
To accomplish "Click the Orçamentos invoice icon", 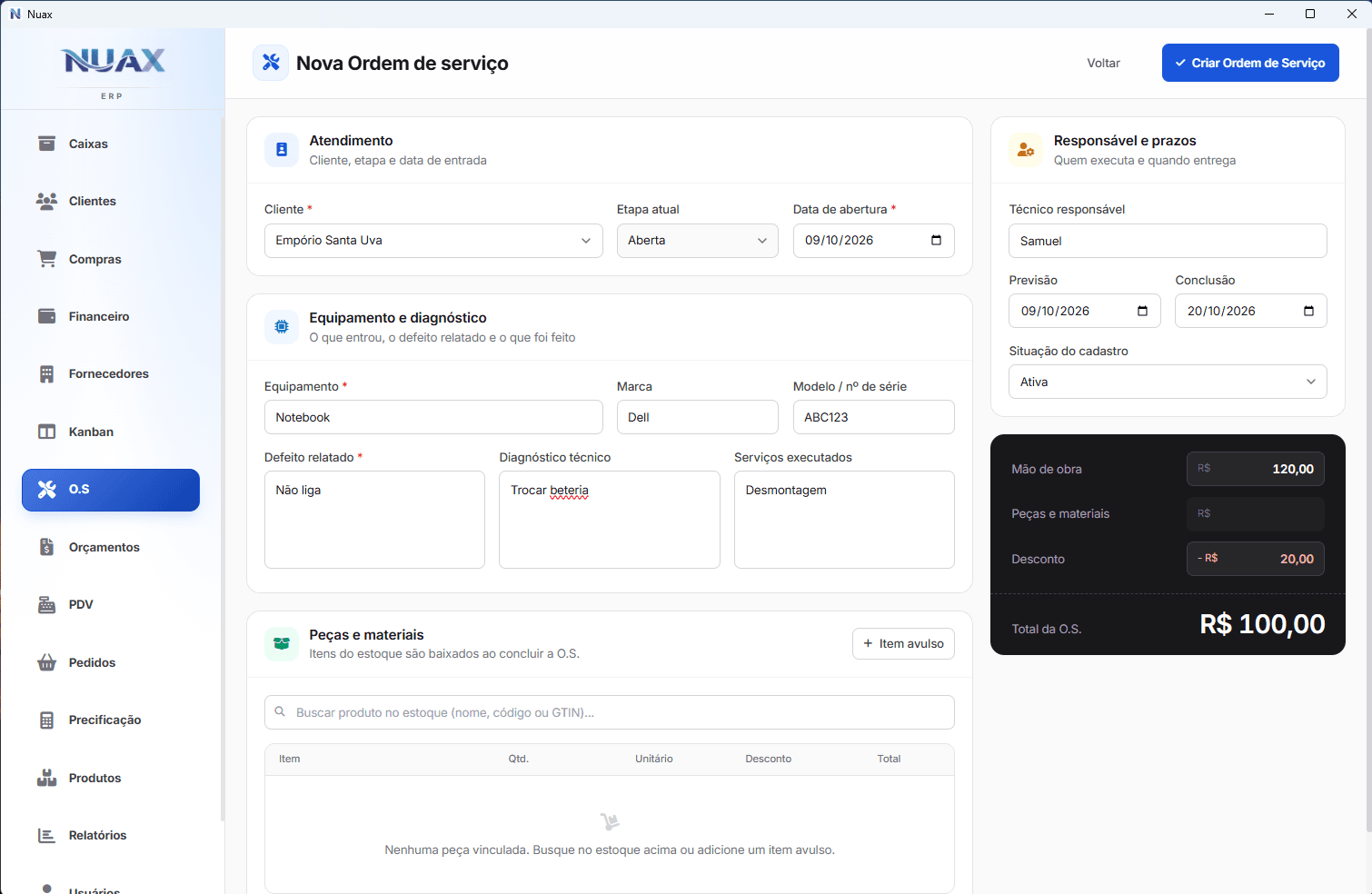I will pos(46,547).
